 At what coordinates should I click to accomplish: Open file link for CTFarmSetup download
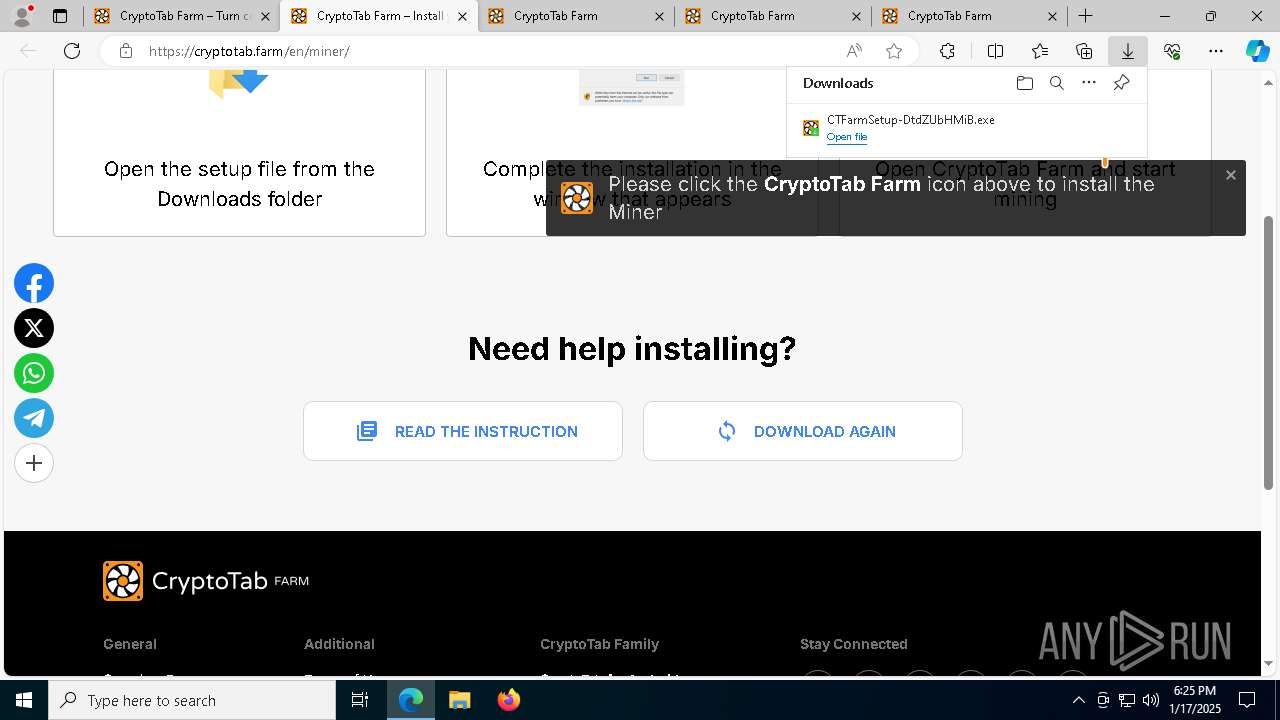point(847,137)
